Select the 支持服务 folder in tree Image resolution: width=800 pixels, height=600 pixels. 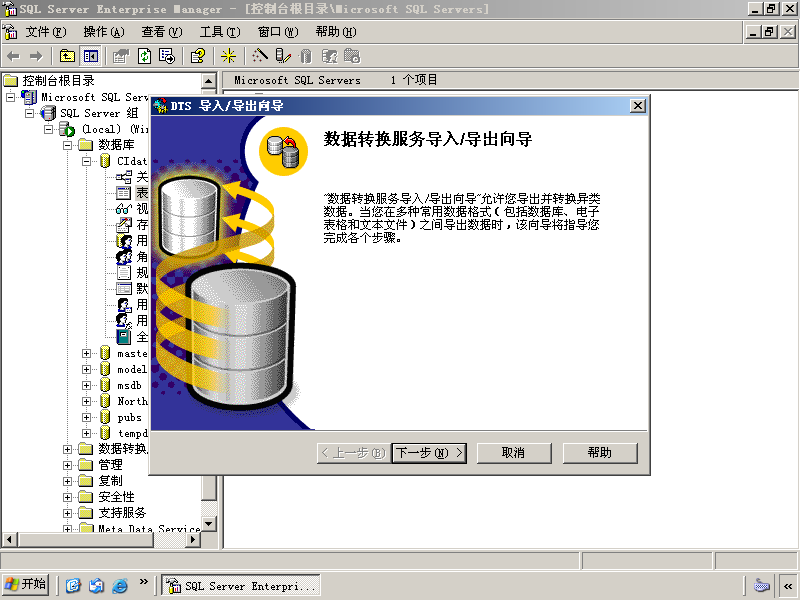(x=122, y=513)
